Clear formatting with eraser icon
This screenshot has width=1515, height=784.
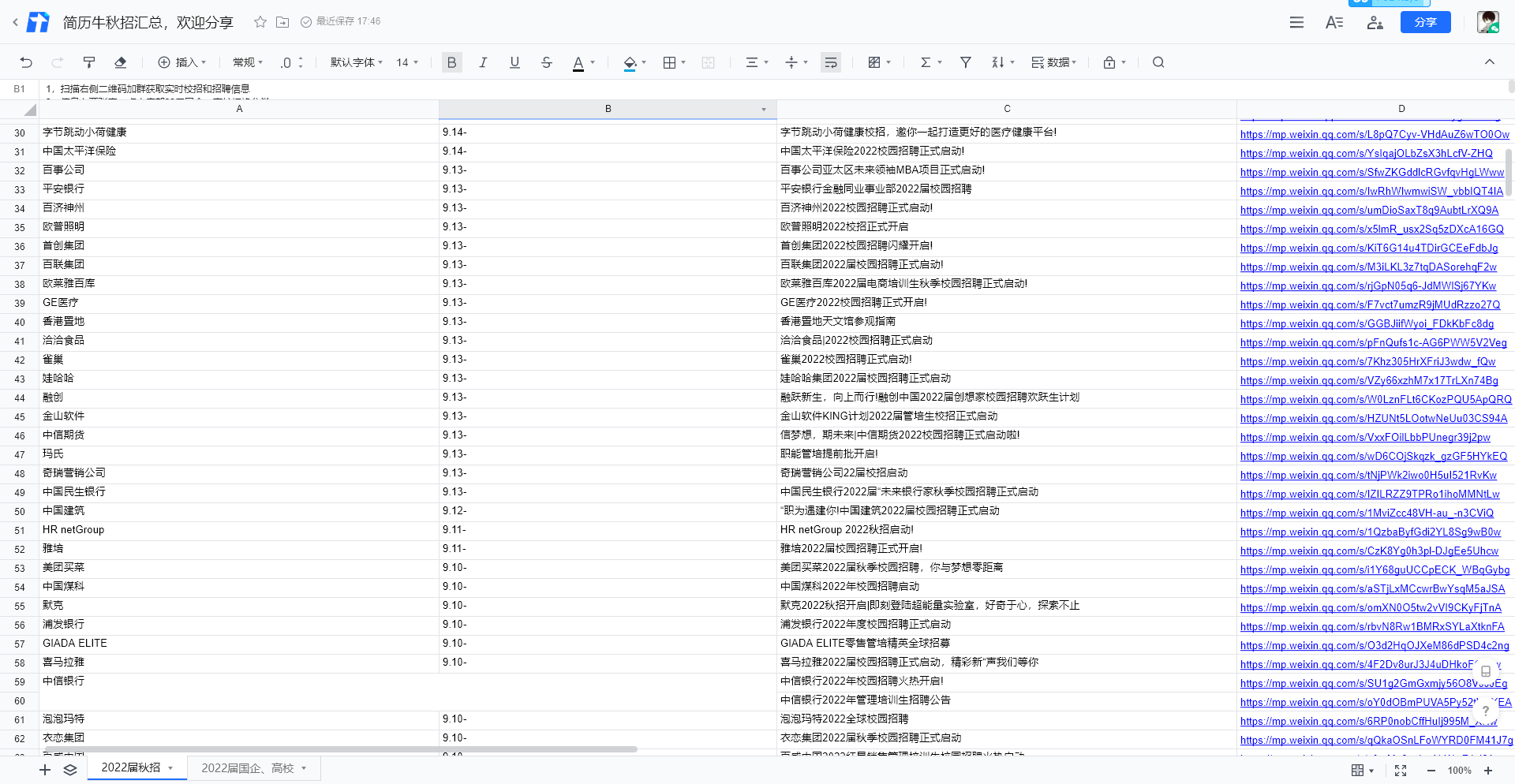[x=120, y=62]
